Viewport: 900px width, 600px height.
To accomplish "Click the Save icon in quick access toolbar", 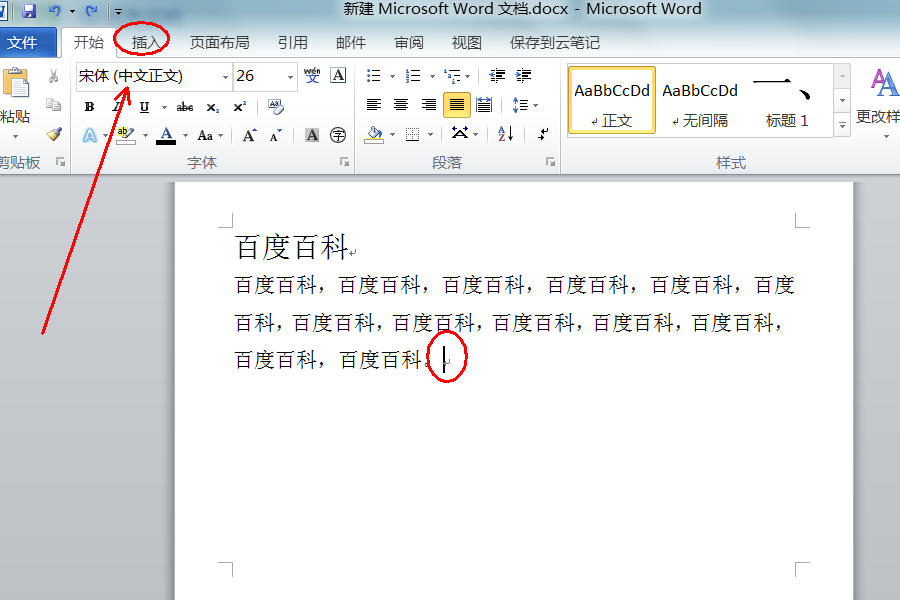I will [x=29, y=10].
